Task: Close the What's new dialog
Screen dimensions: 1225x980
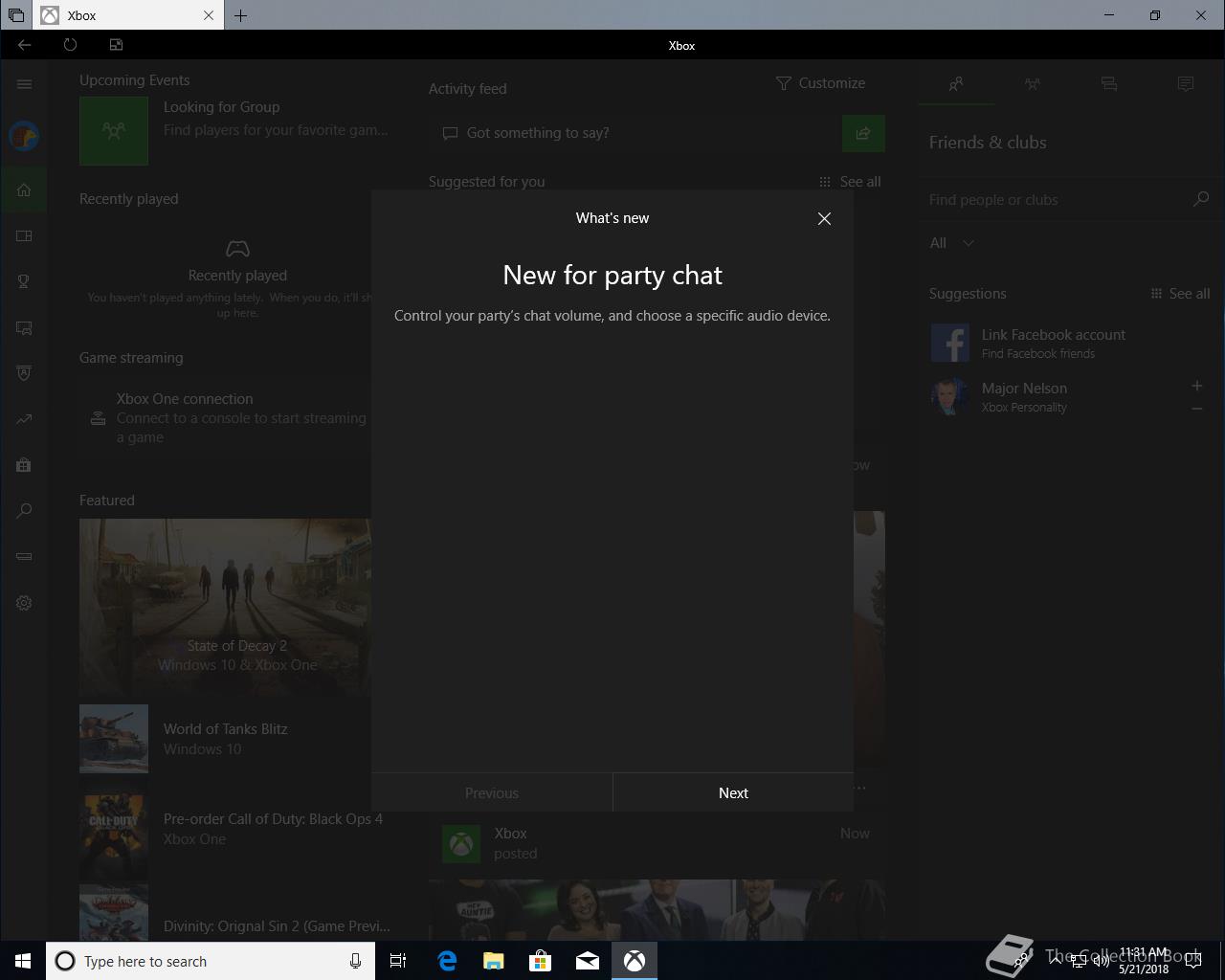Action: (824, 218)
